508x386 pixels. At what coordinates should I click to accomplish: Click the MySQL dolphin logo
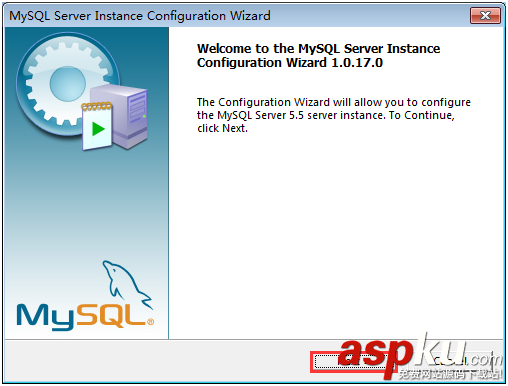pyautogui.click(x=85, y=296)
